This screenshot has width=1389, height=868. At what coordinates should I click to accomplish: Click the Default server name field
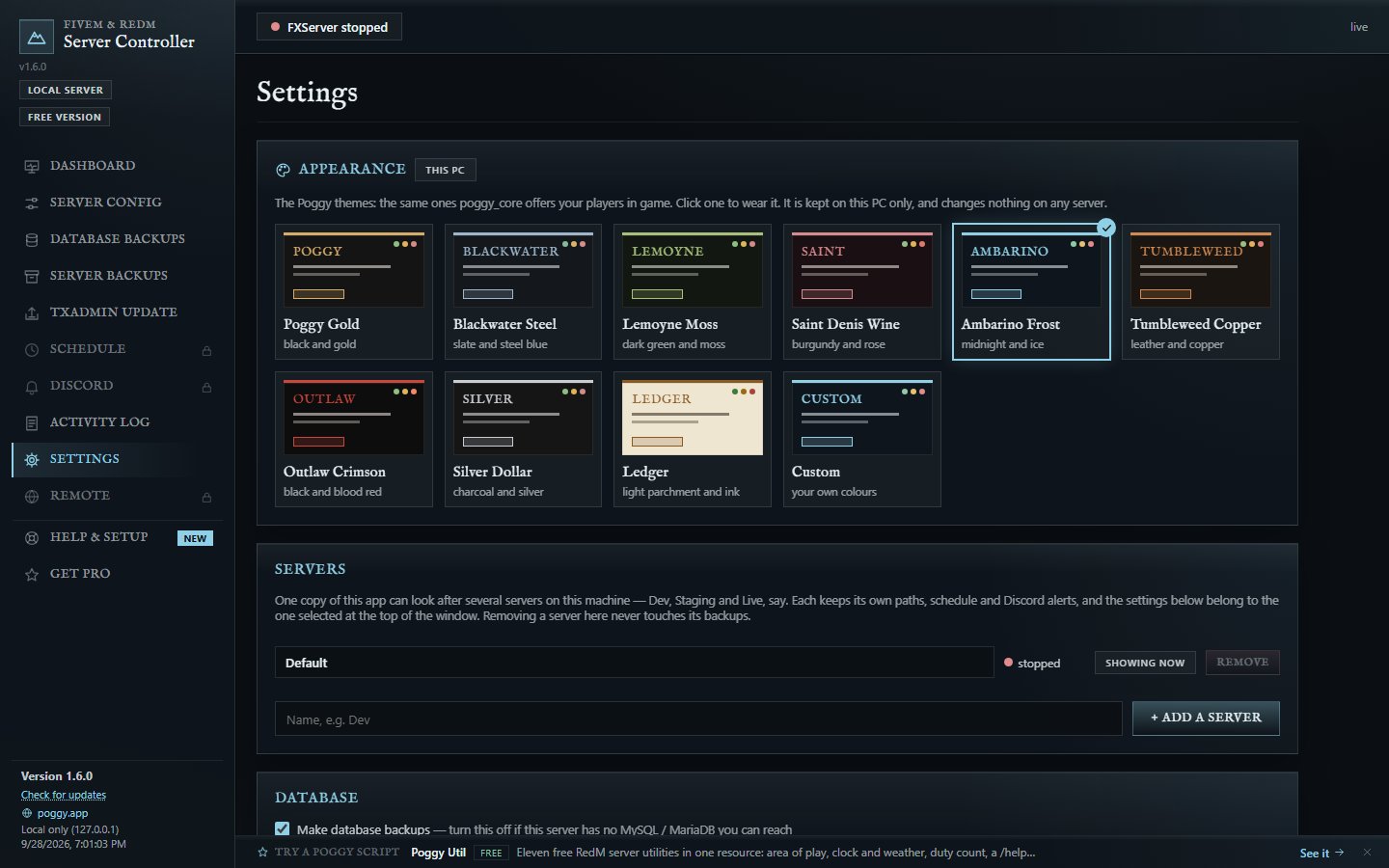tap(634, 663)
